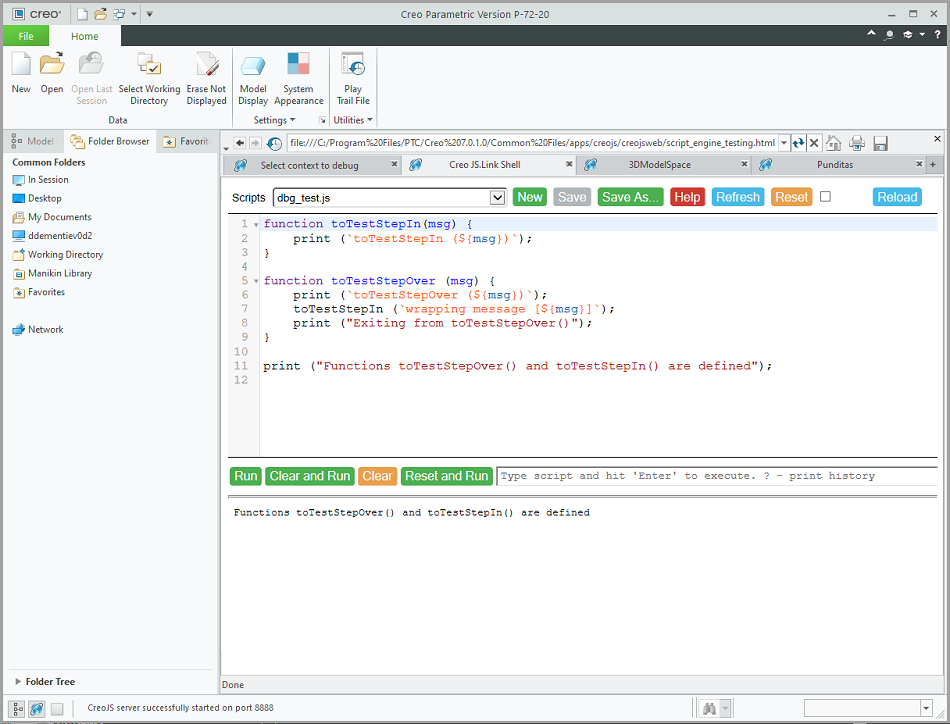Toggle the checkbox next to Reset button
Viewport: 950px width, 724px height.
[x=825, y=197]
